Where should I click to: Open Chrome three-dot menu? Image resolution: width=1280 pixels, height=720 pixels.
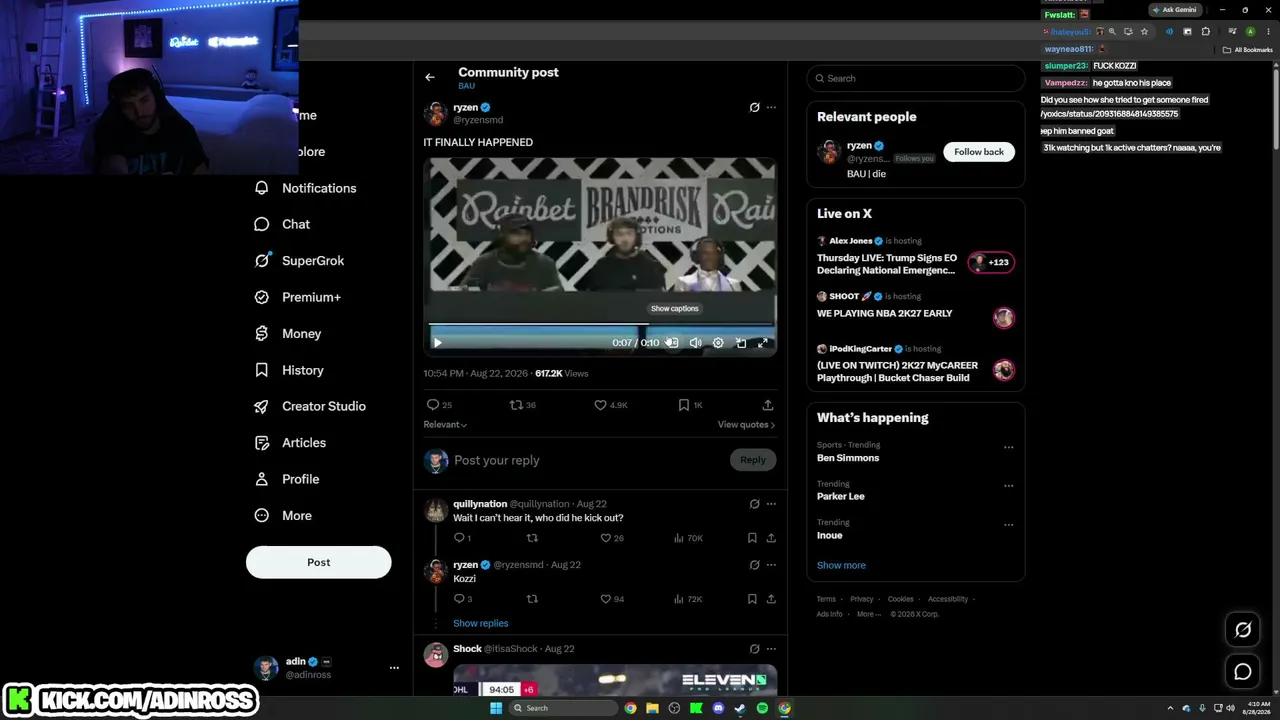coord(1269,31)
